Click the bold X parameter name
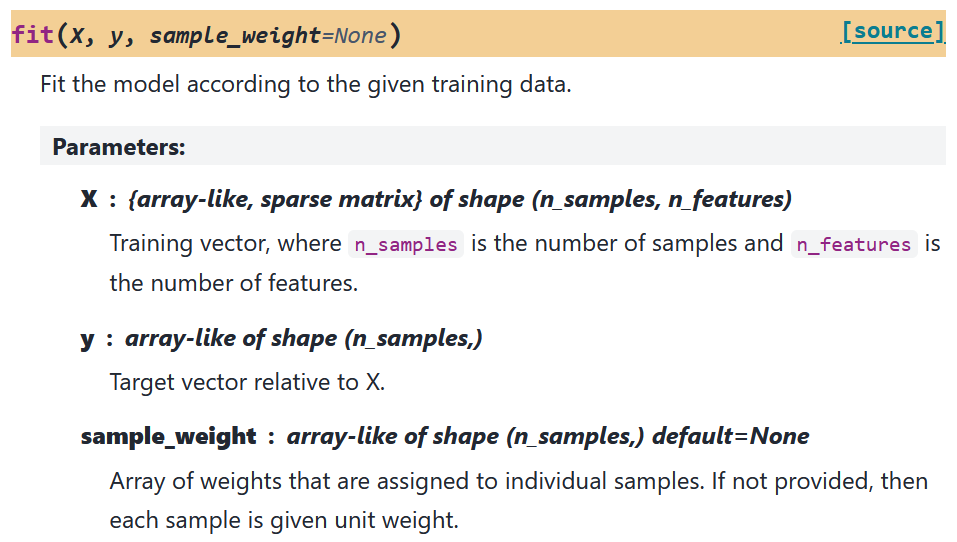The image size is (957, 542). coord(89,199)
